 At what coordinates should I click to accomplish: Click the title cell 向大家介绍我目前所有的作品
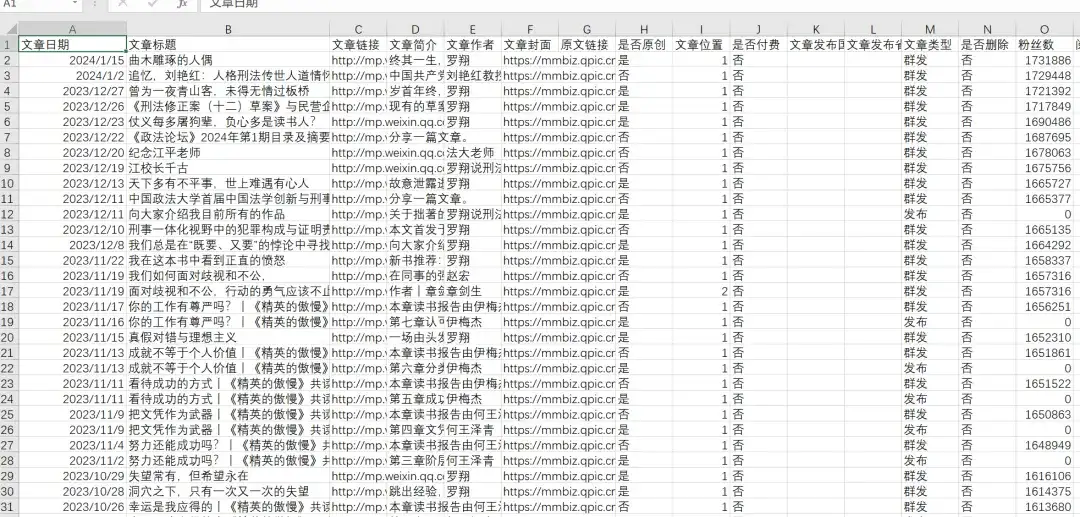point(228,214)
